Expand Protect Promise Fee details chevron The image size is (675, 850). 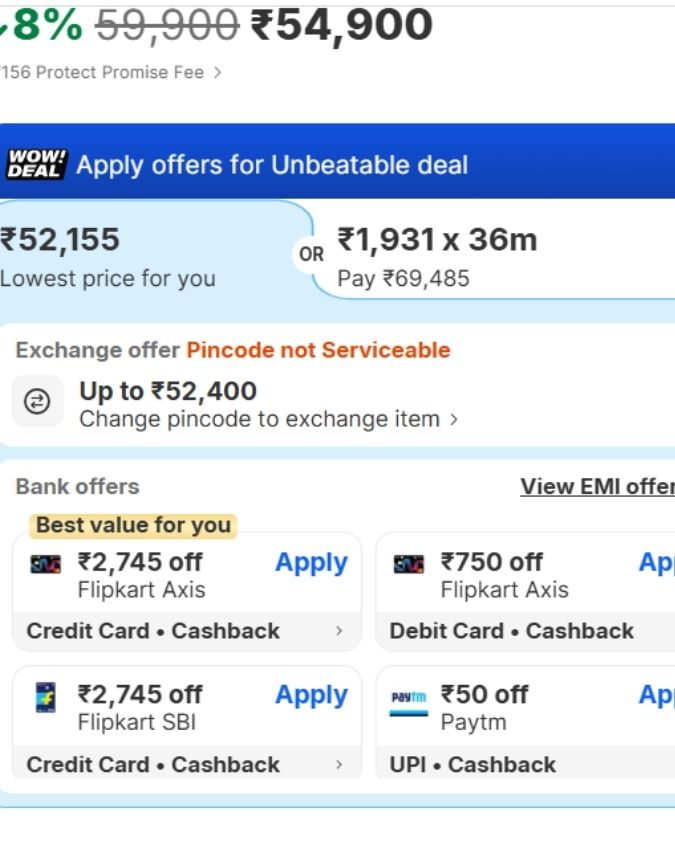(218, 72)
